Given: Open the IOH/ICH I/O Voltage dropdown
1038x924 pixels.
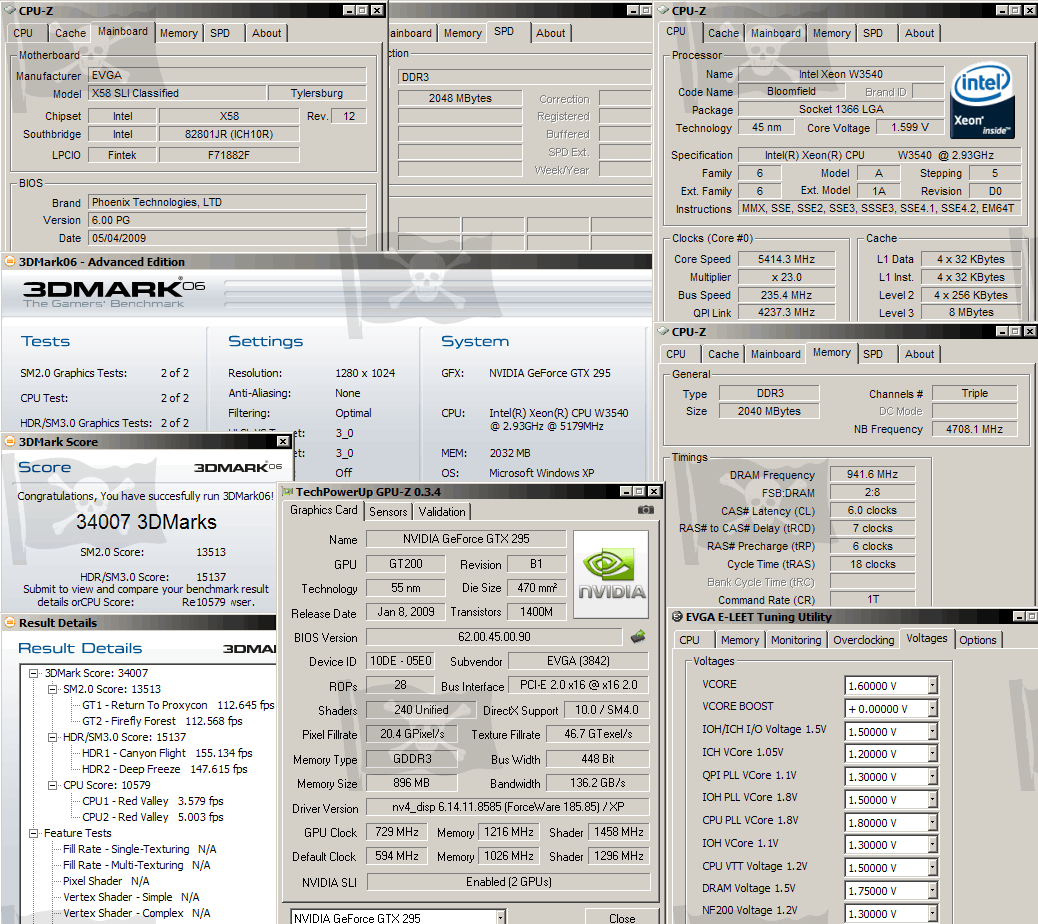Looking at the screenshot, I should point(932,731).
